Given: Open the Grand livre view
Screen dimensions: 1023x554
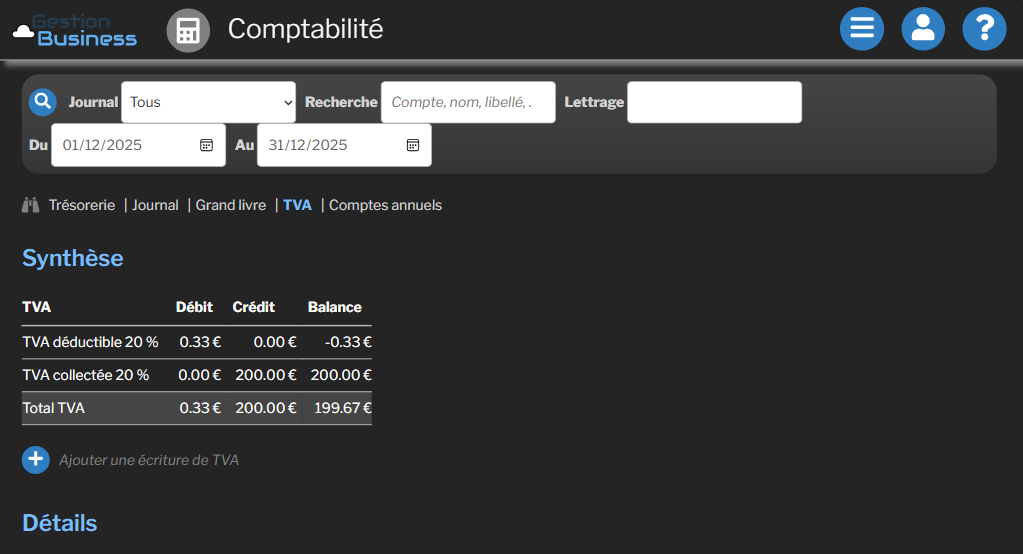Looking at the screenshot, I should pos(231,205).
